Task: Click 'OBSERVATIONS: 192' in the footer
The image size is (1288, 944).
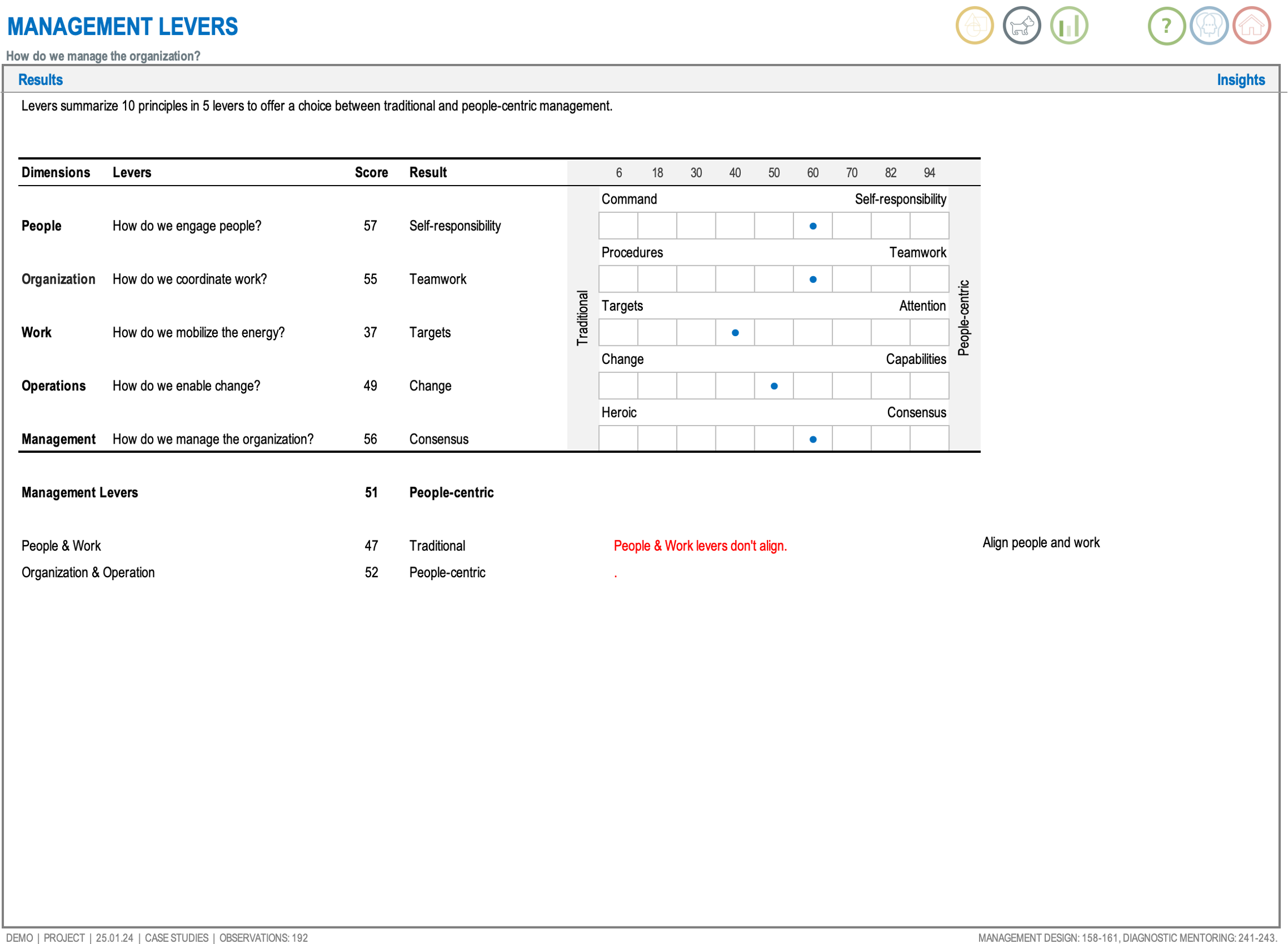Action: click(263, 938)
